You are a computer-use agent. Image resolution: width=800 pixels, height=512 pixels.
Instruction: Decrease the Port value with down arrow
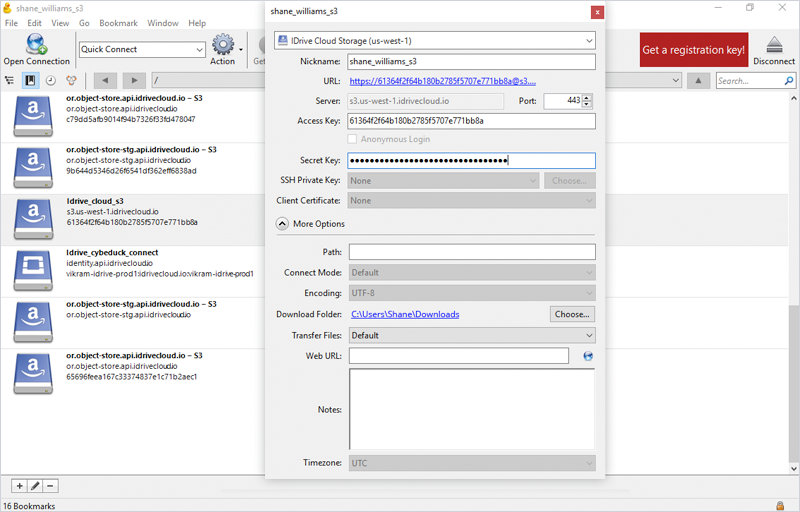click(587, 105)
